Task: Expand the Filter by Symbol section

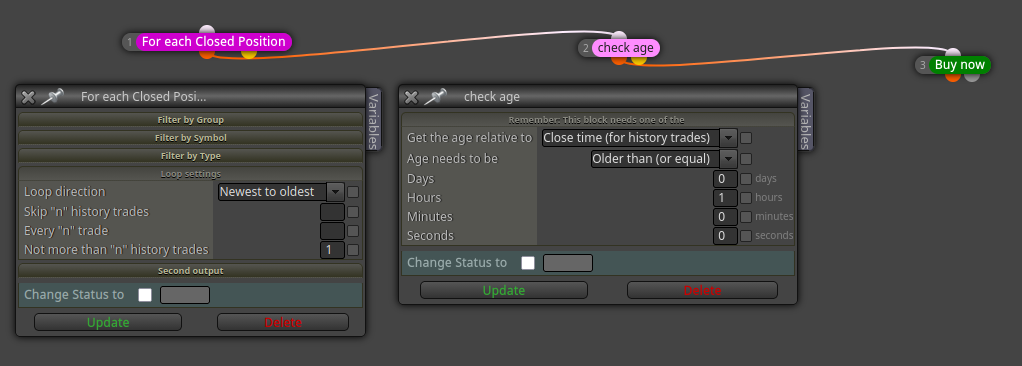Action: (x=190, y=138)
